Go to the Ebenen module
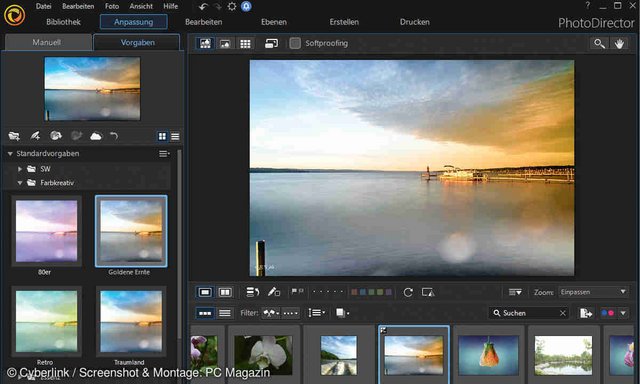The height and width of the screenshot is (384, 640). pos(274,22)
